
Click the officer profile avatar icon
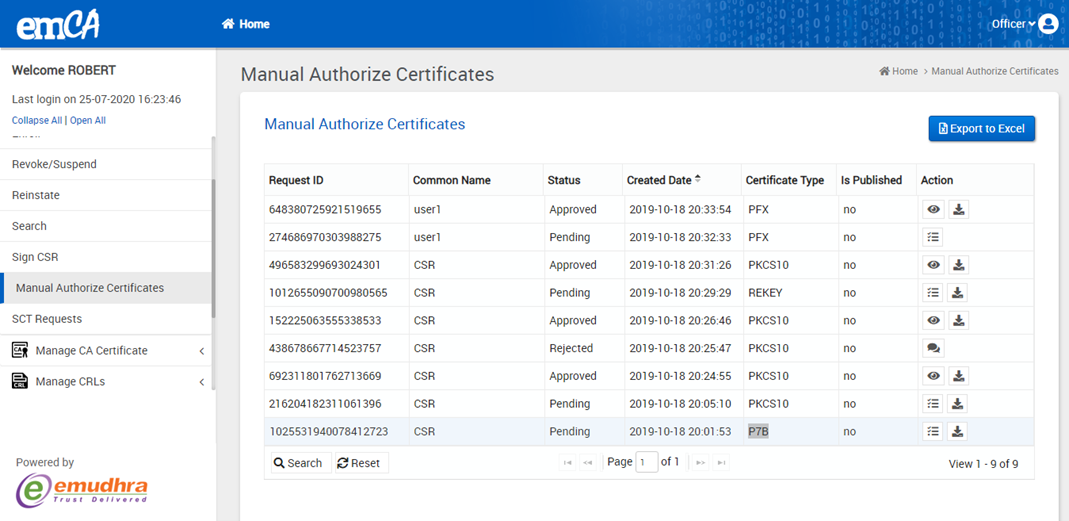pos(1048,24)
